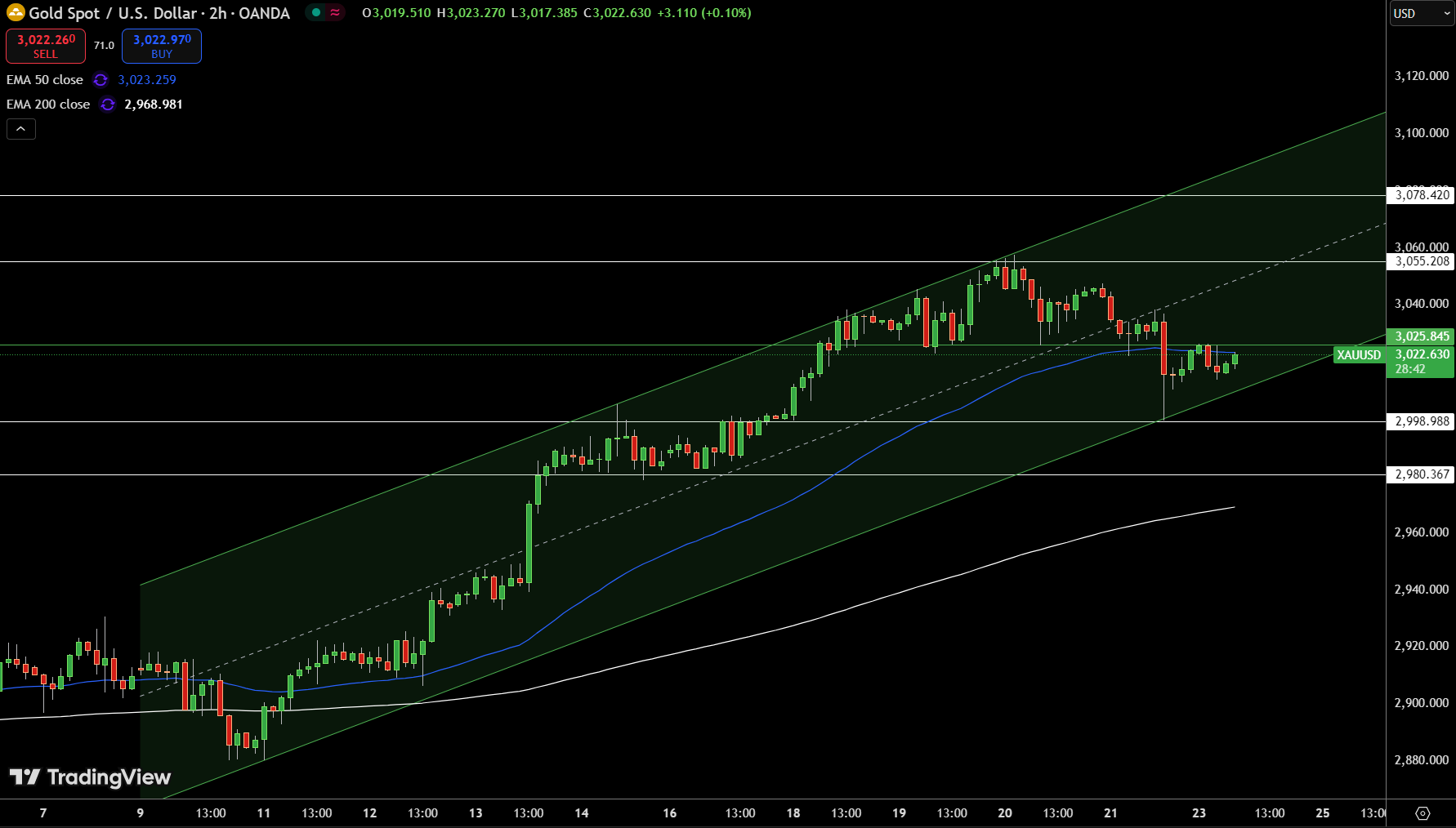This screenshot has height=828, width=1456.
Task: Click the gold symbol logo icon
Action: pyautogui.click(x=16, y=13)
